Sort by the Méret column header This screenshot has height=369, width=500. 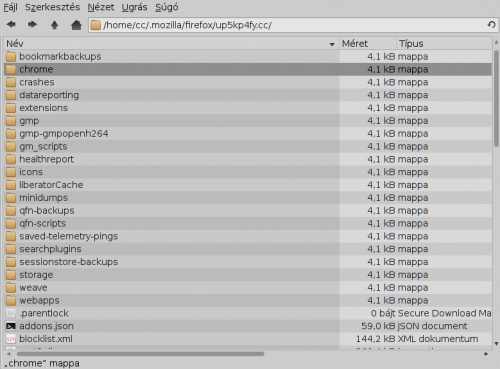368,44
